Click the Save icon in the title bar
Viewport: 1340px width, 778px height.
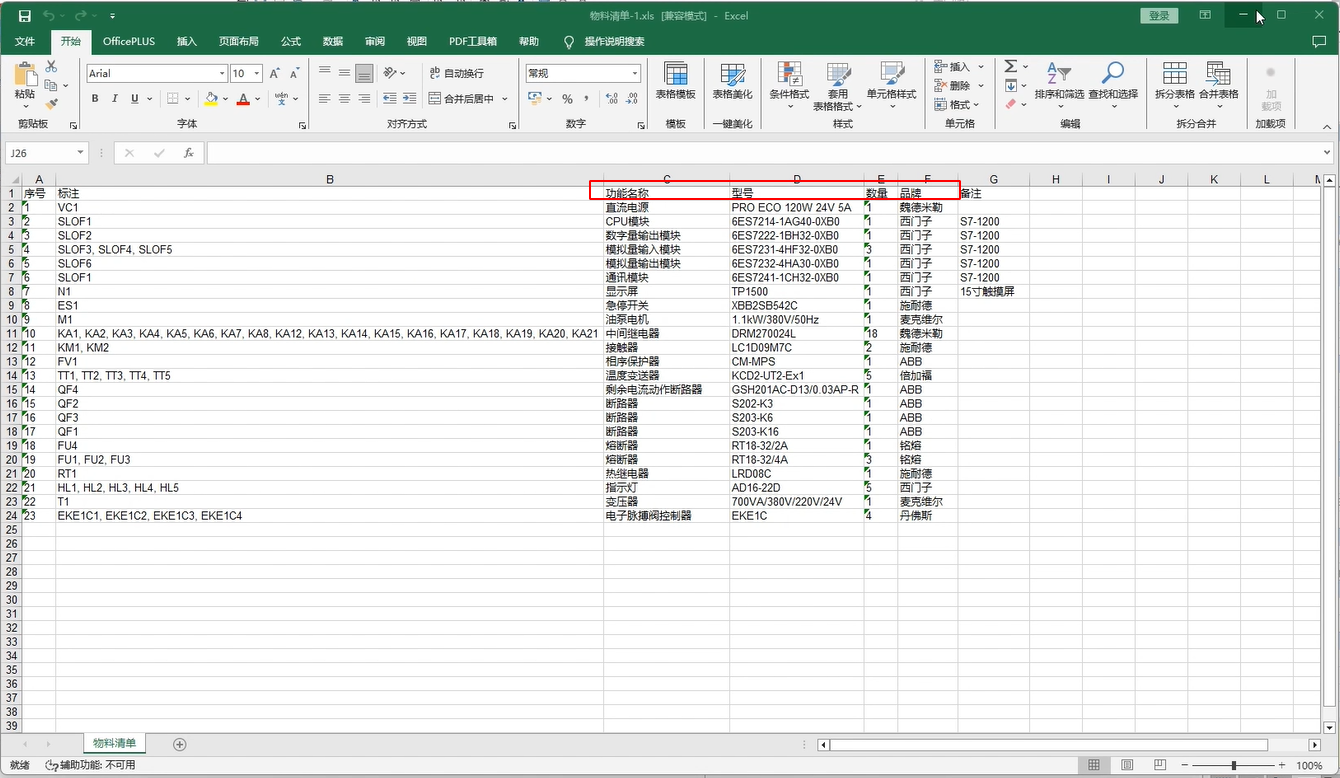[25, 16]
